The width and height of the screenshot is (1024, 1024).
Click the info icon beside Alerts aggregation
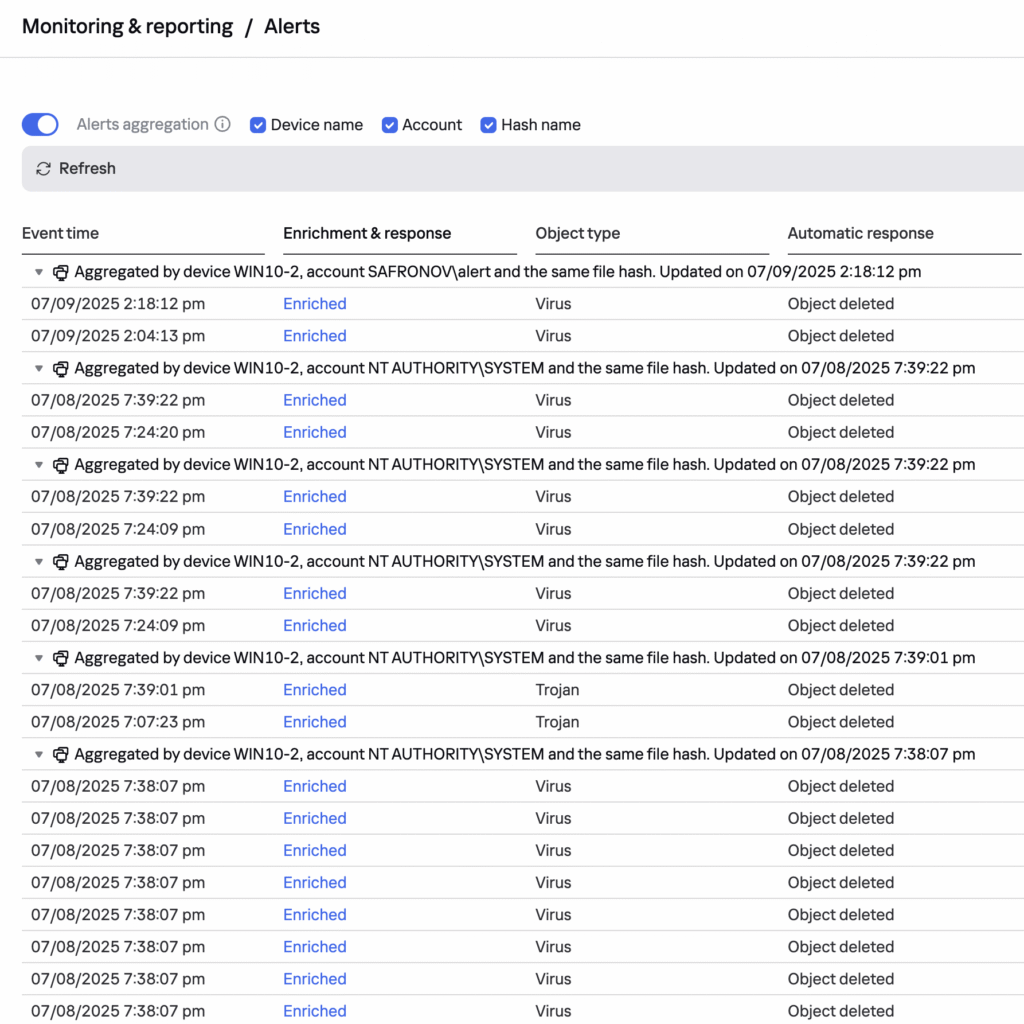pyautogui.click(x=223, y=125)
